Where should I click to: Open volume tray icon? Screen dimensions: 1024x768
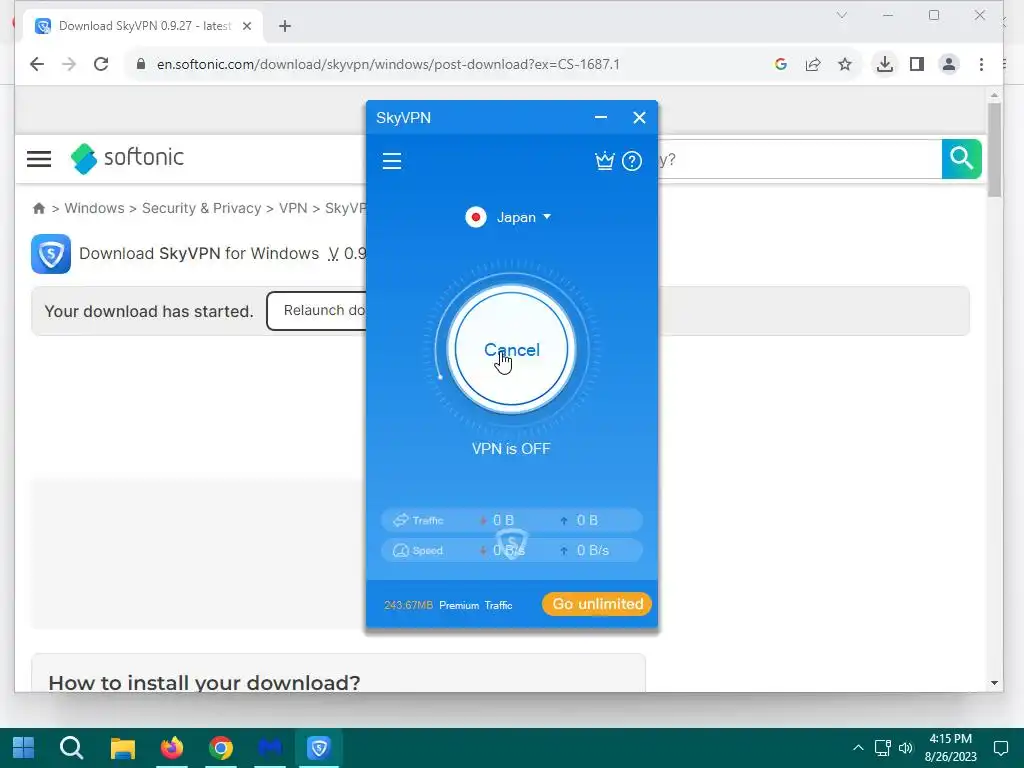point(906,748)
